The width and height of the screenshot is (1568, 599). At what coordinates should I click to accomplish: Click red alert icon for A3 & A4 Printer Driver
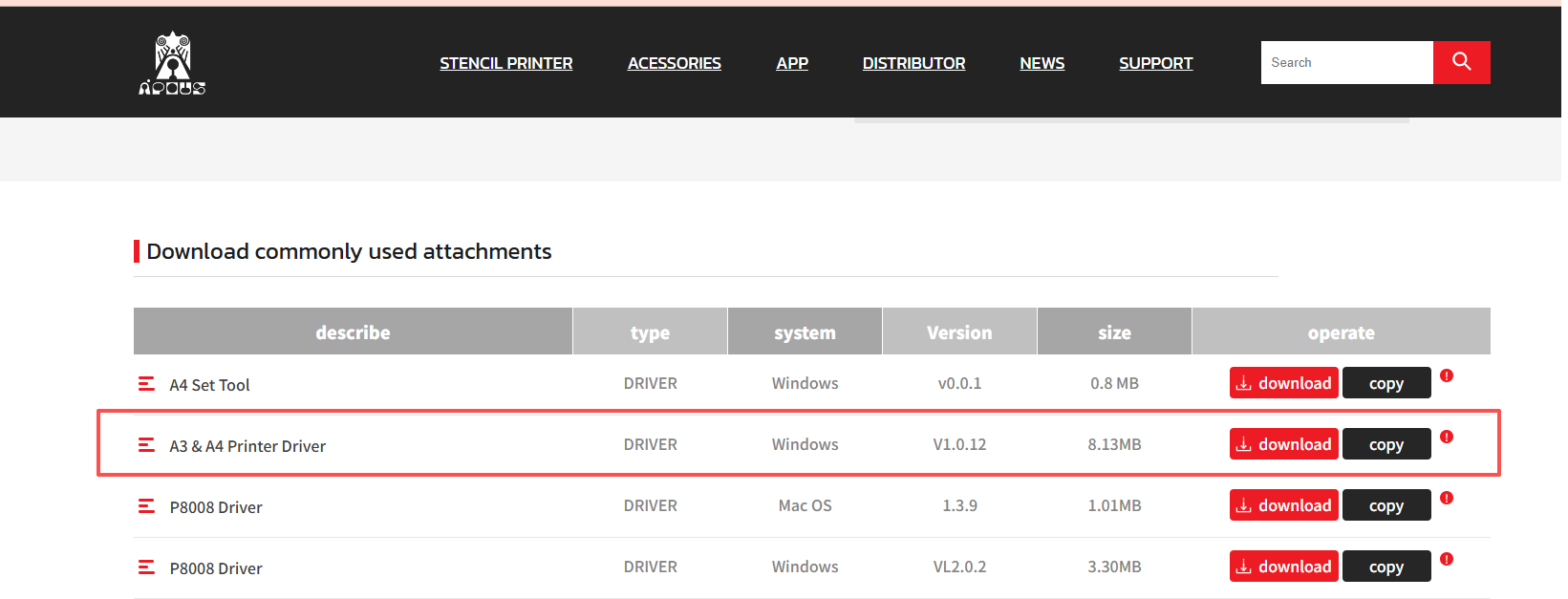1447,437
